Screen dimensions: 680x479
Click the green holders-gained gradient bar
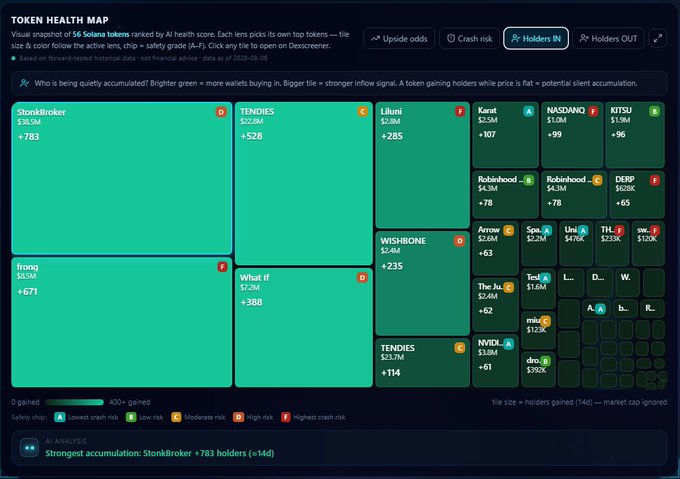(74, 402)
